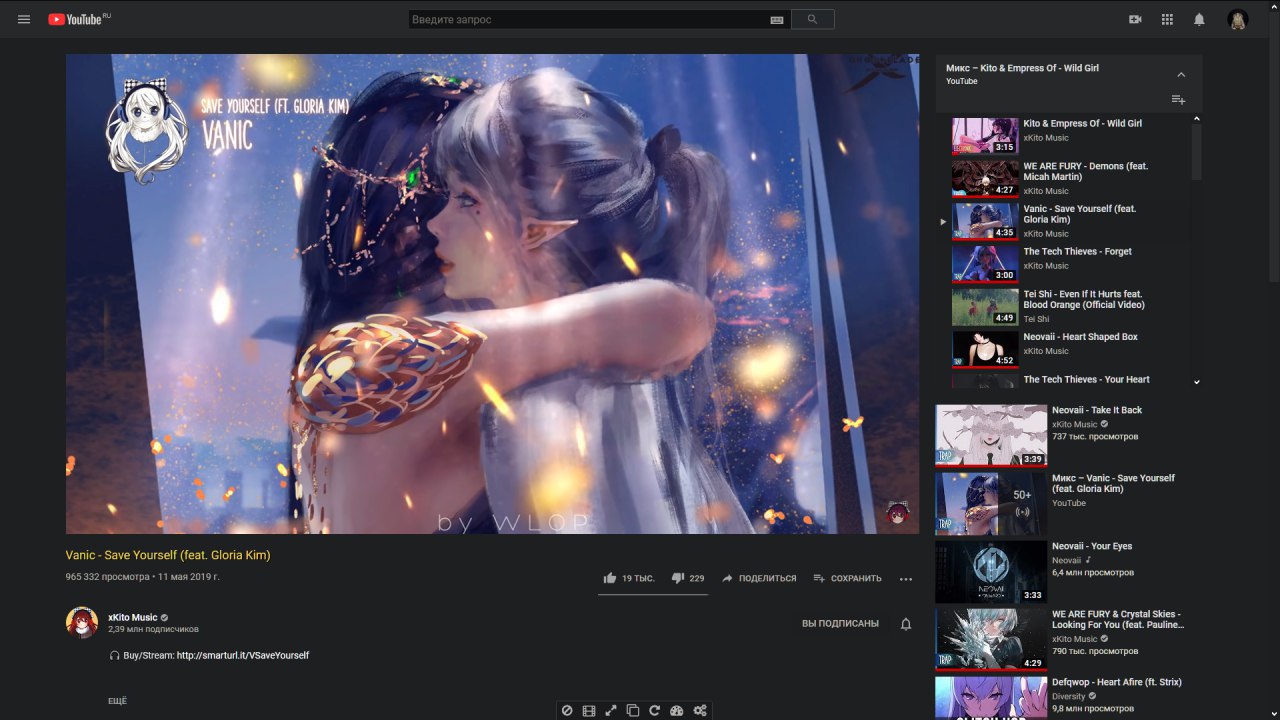Open xKito Music channel name link

tap(133, 618)
